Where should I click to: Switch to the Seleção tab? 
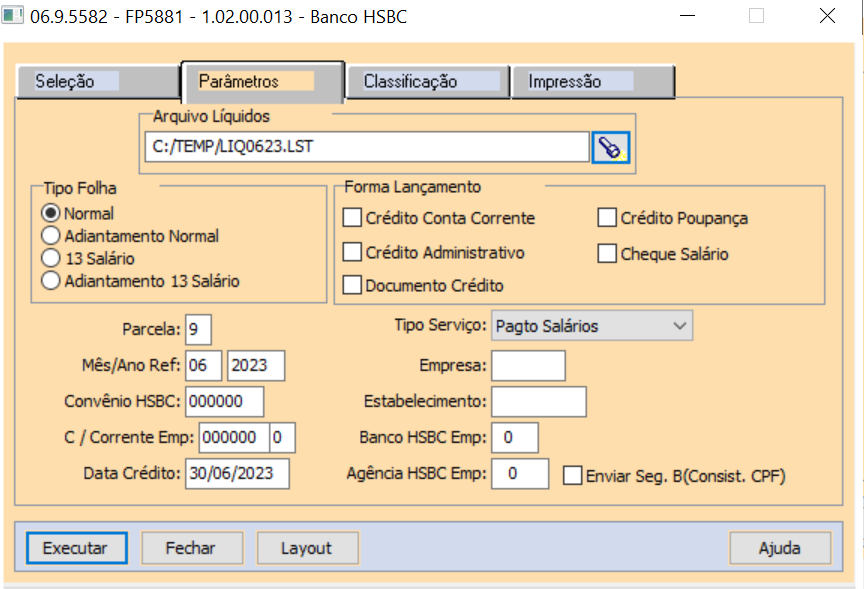tap(98, 82)
